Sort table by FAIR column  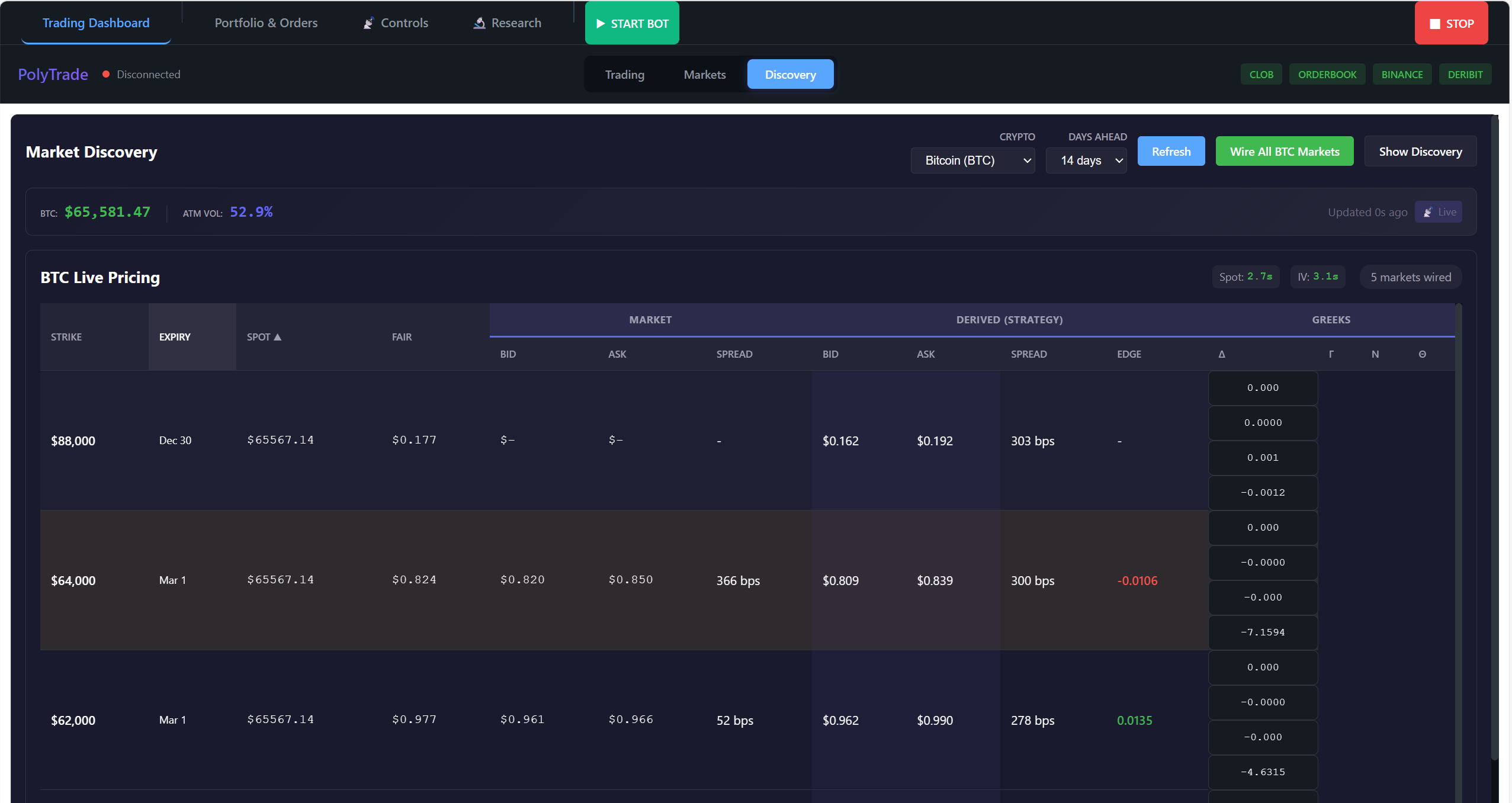[435, 337]
